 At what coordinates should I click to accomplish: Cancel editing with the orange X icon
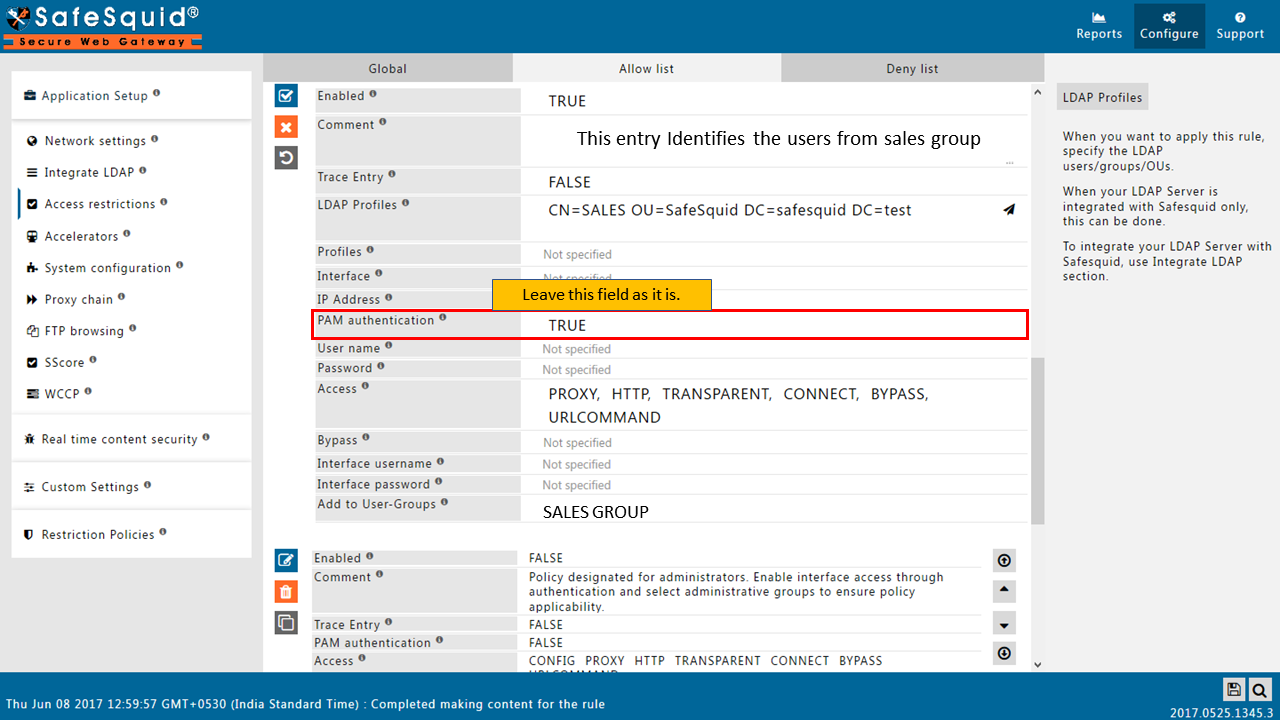click(286, 127)
